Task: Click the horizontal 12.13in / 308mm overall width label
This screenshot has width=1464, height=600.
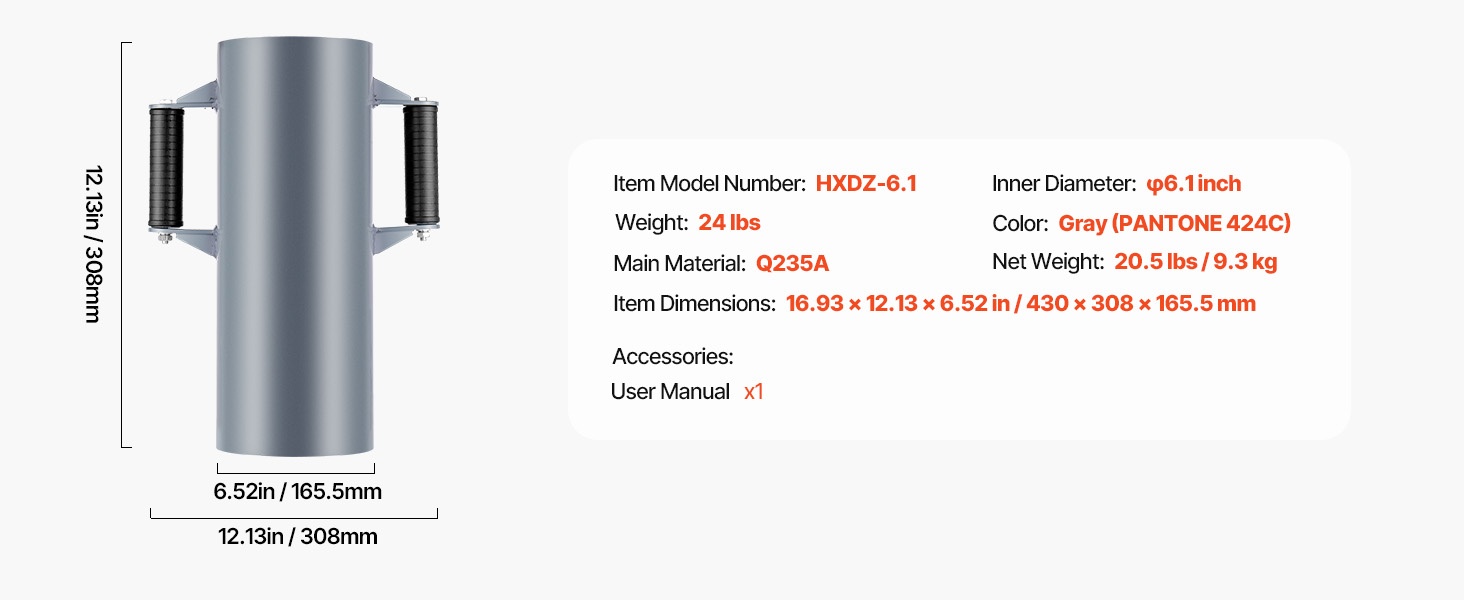Action: pyautogui.click(x=298, y=537)
